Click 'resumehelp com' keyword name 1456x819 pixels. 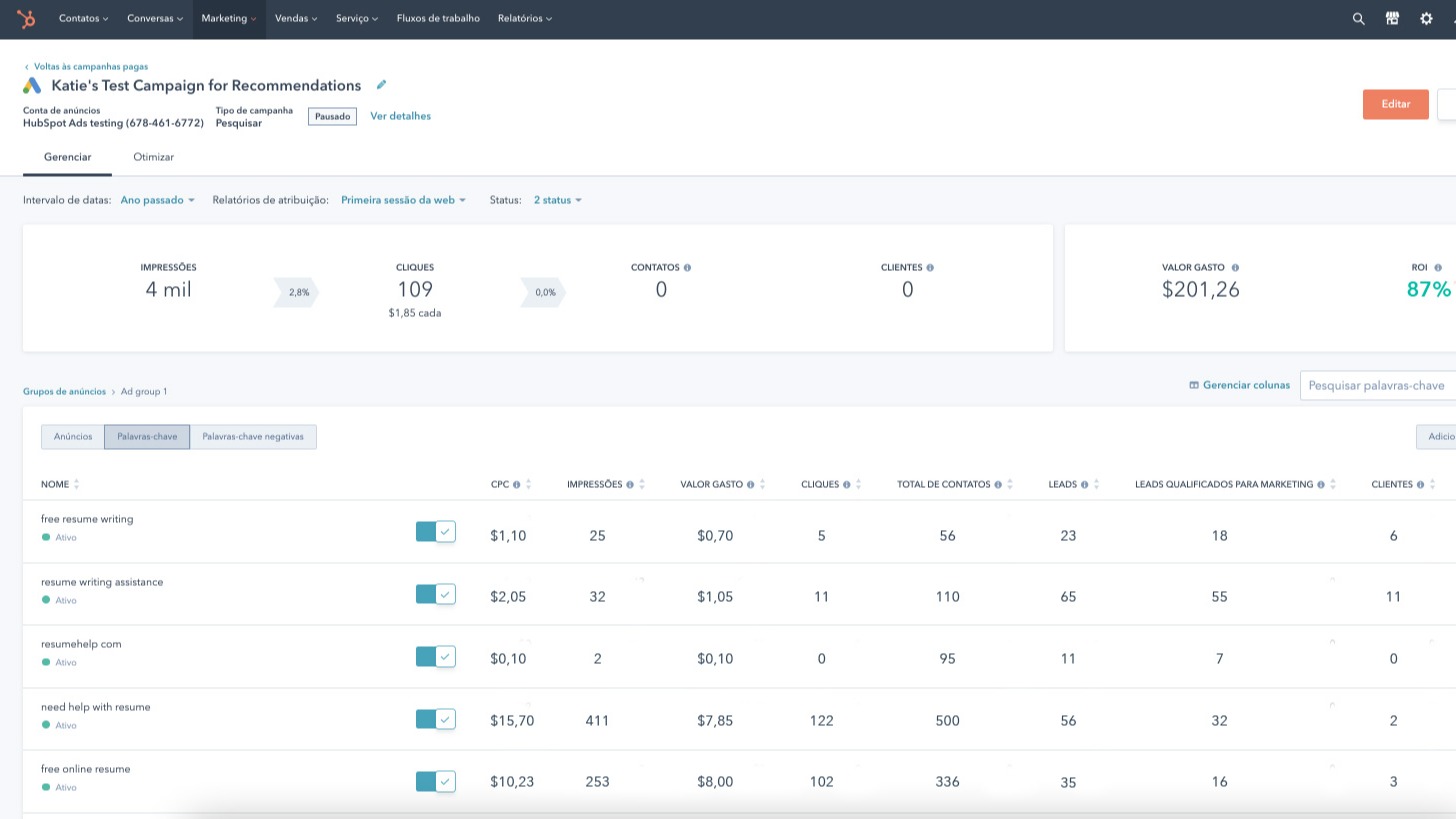click(81, 644)
